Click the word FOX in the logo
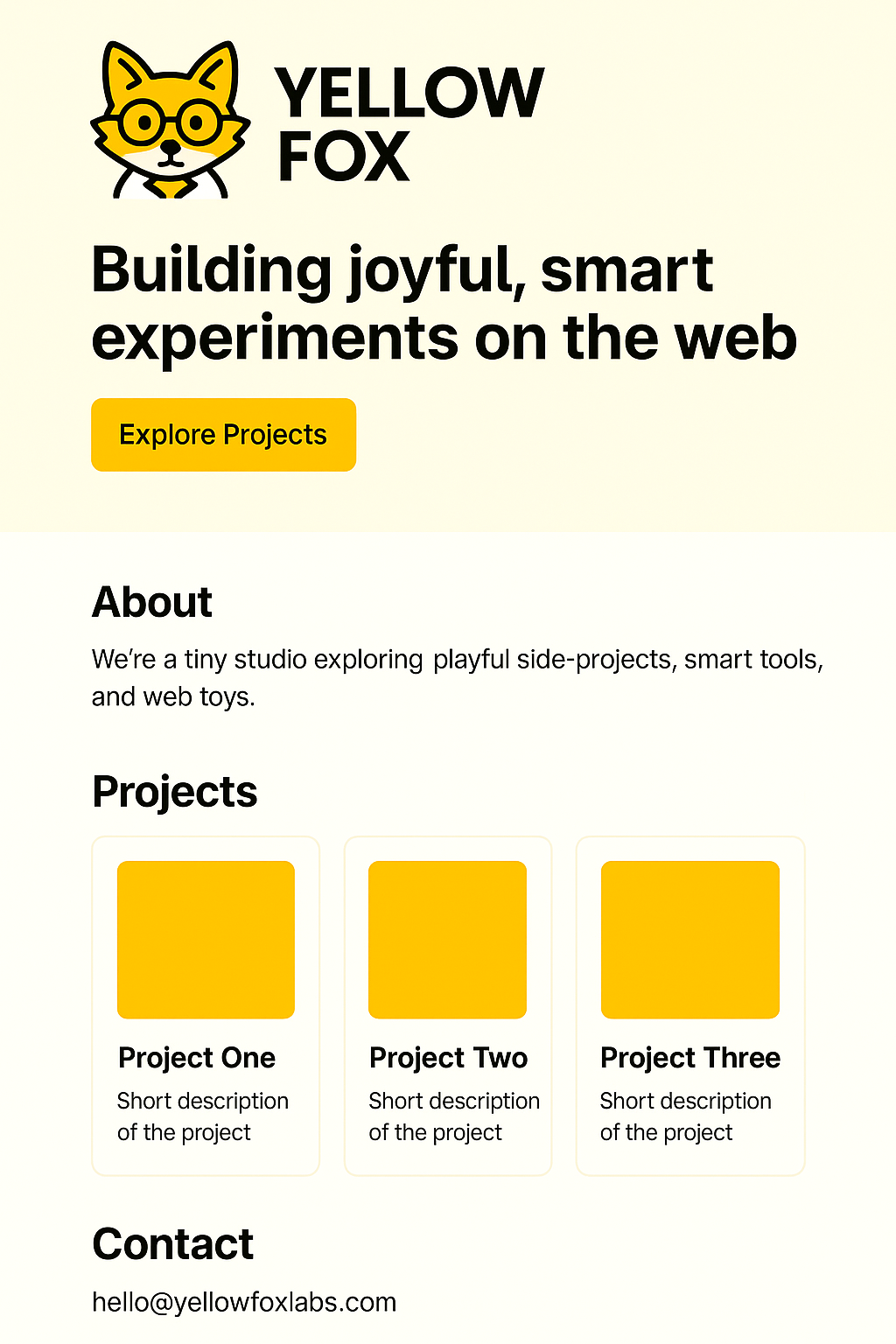The width and height of the screenshot is (896, 1344). tap(343, 157)
